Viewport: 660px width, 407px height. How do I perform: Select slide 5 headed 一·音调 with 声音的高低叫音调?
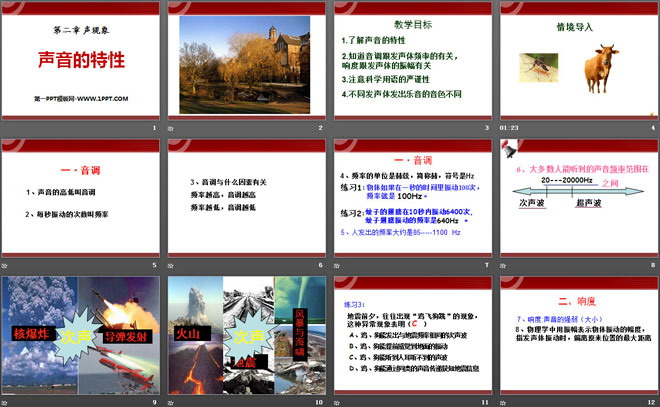pos(80,199)
